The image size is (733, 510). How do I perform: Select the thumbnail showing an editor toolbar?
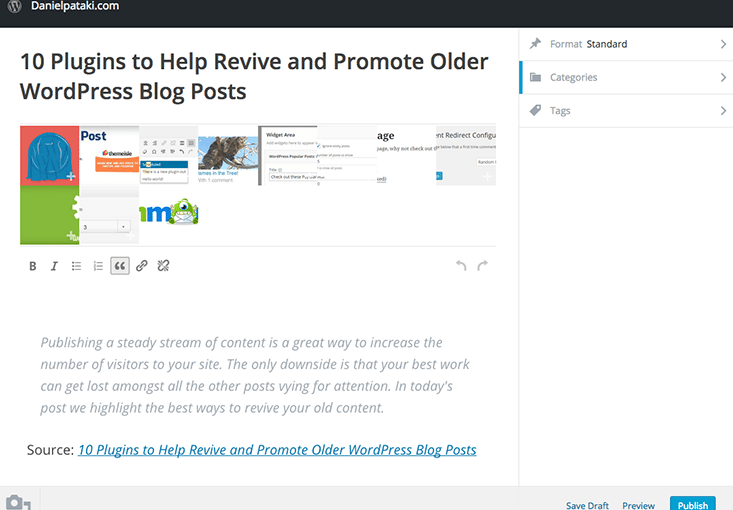(x=168, y=156)
